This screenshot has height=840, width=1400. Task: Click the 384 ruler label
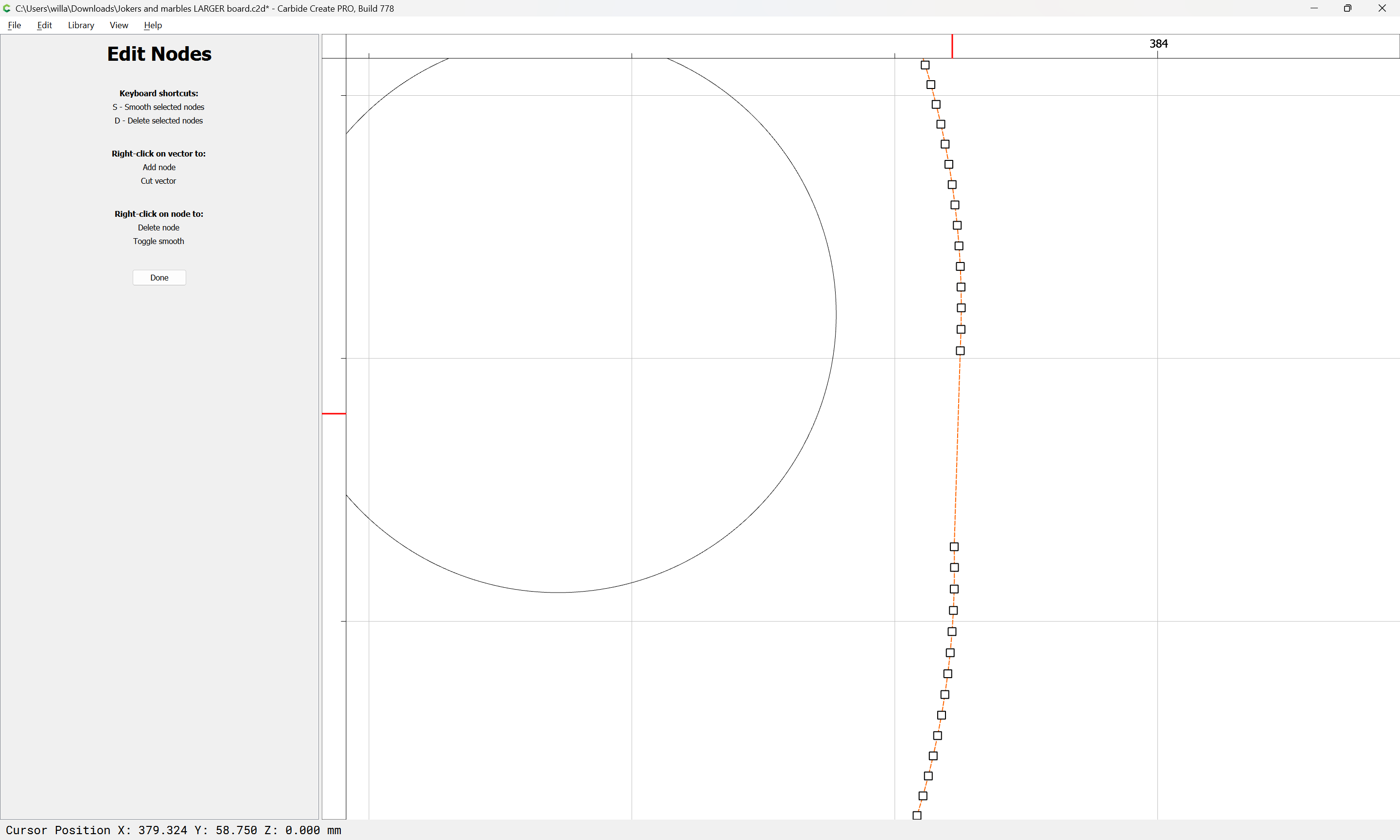click(x=1158, y=44)
